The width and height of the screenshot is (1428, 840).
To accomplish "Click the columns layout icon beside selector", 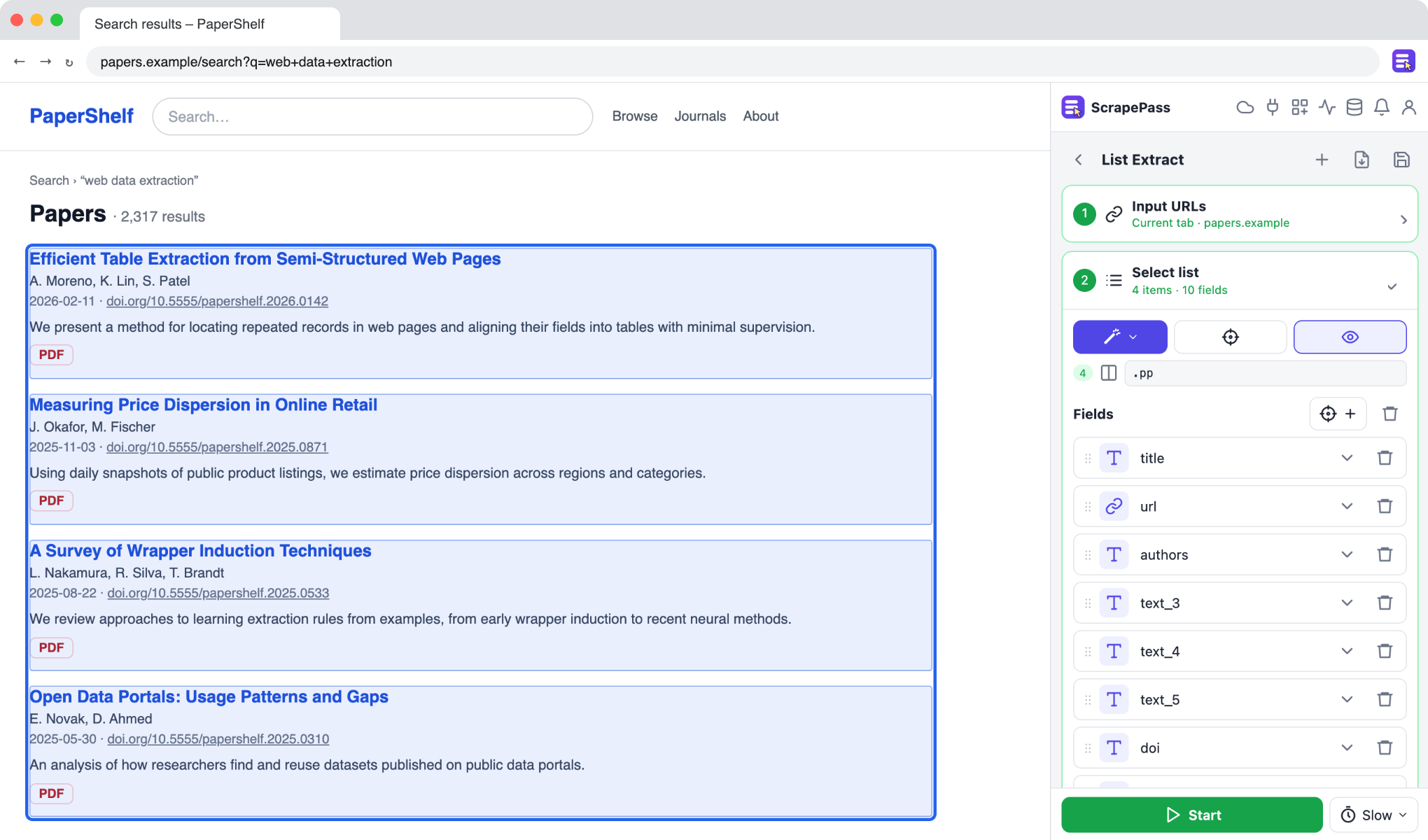I will pos(1109,373).
